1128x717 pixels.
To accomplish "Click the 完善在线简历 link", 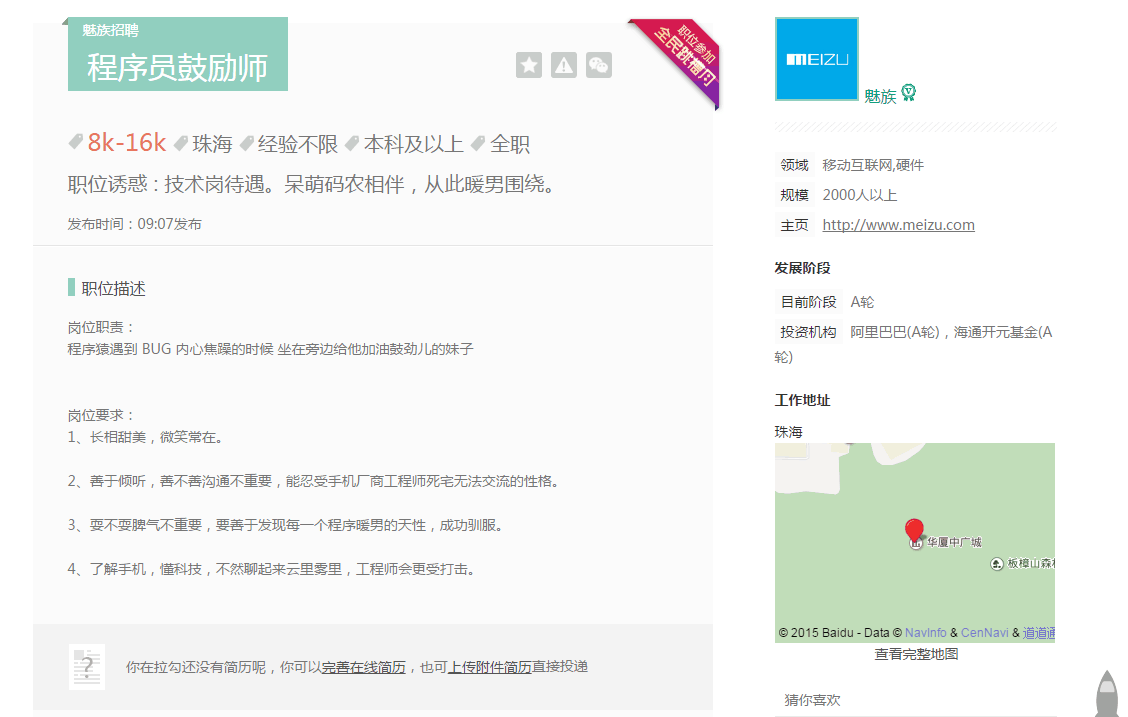I will click(363, 667).
